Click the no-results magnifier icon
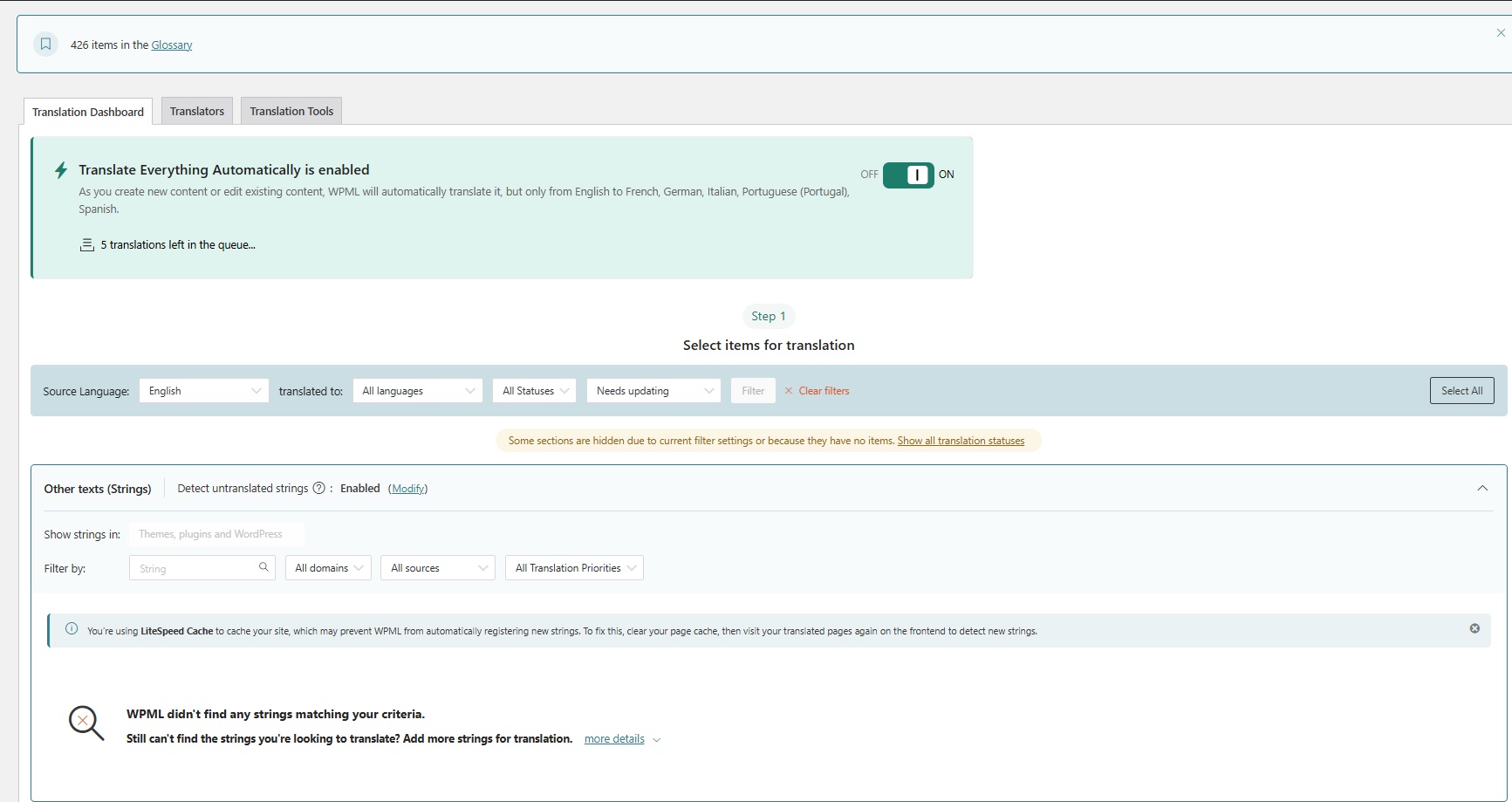1512x802 pixels. 86,723
